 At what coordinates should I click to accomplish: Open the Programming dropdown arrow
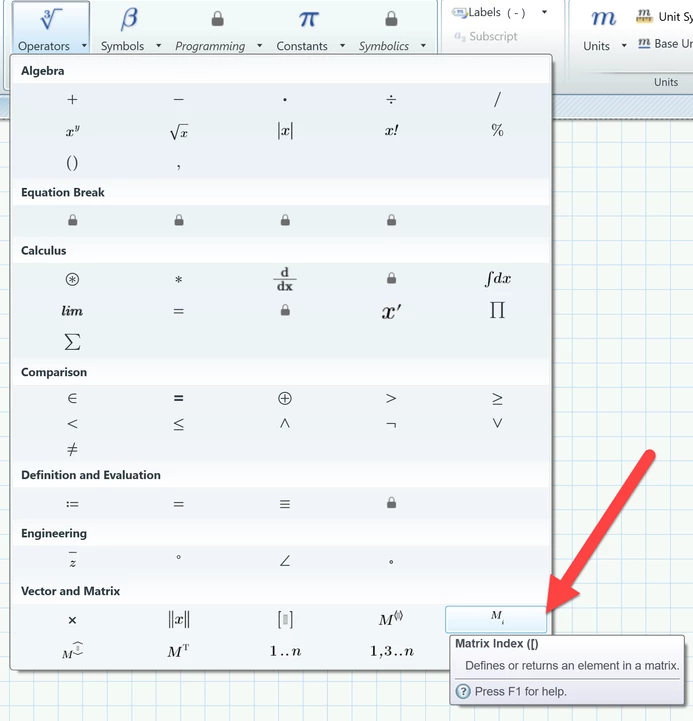260,46
